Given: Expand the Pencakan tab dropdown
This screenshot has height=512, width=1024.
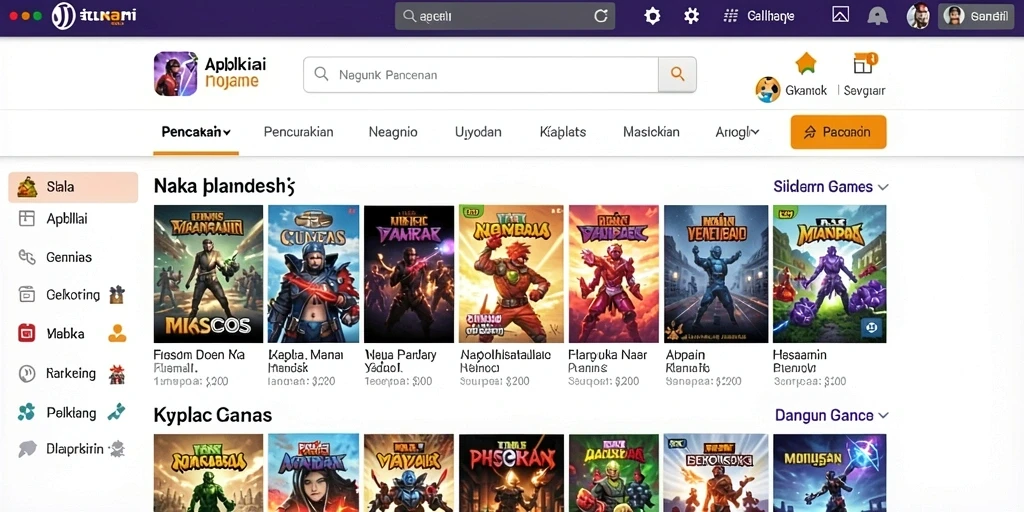Looking at the screenshot, I should tap(227, 133).
